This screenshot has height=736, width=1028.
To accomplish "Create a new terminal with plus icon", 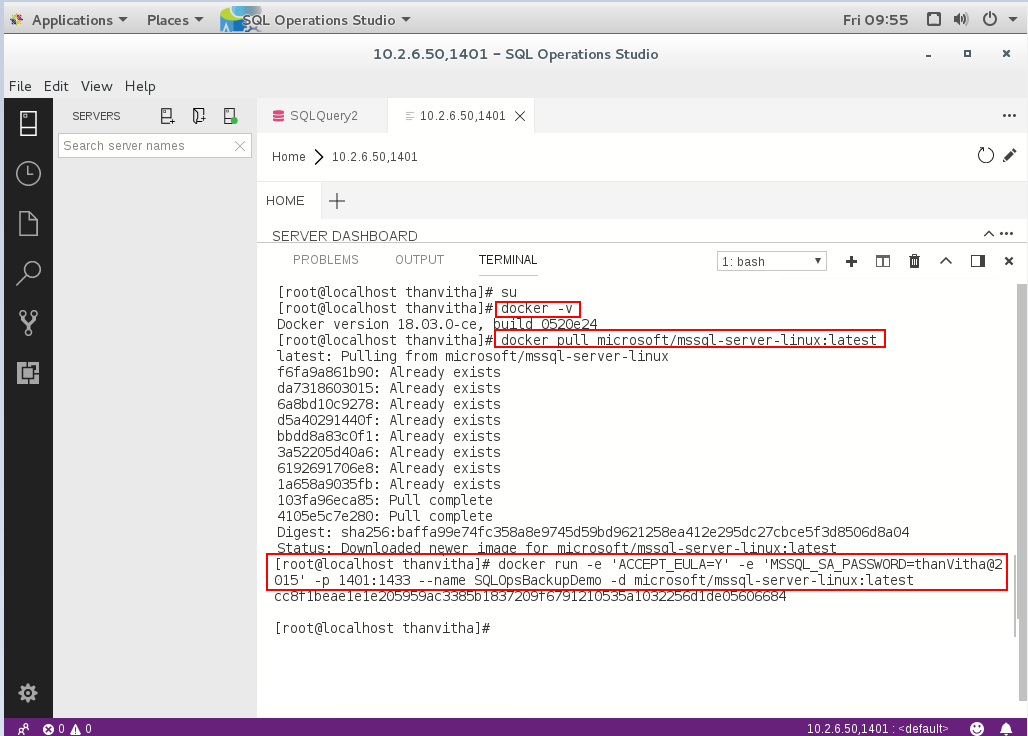I will [x=852, y=261].
